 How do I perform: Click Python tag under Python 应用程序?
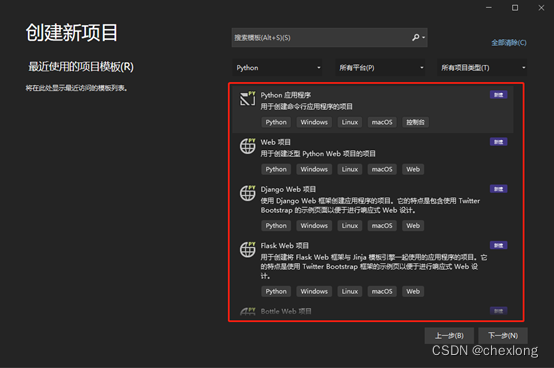(276, 122)
